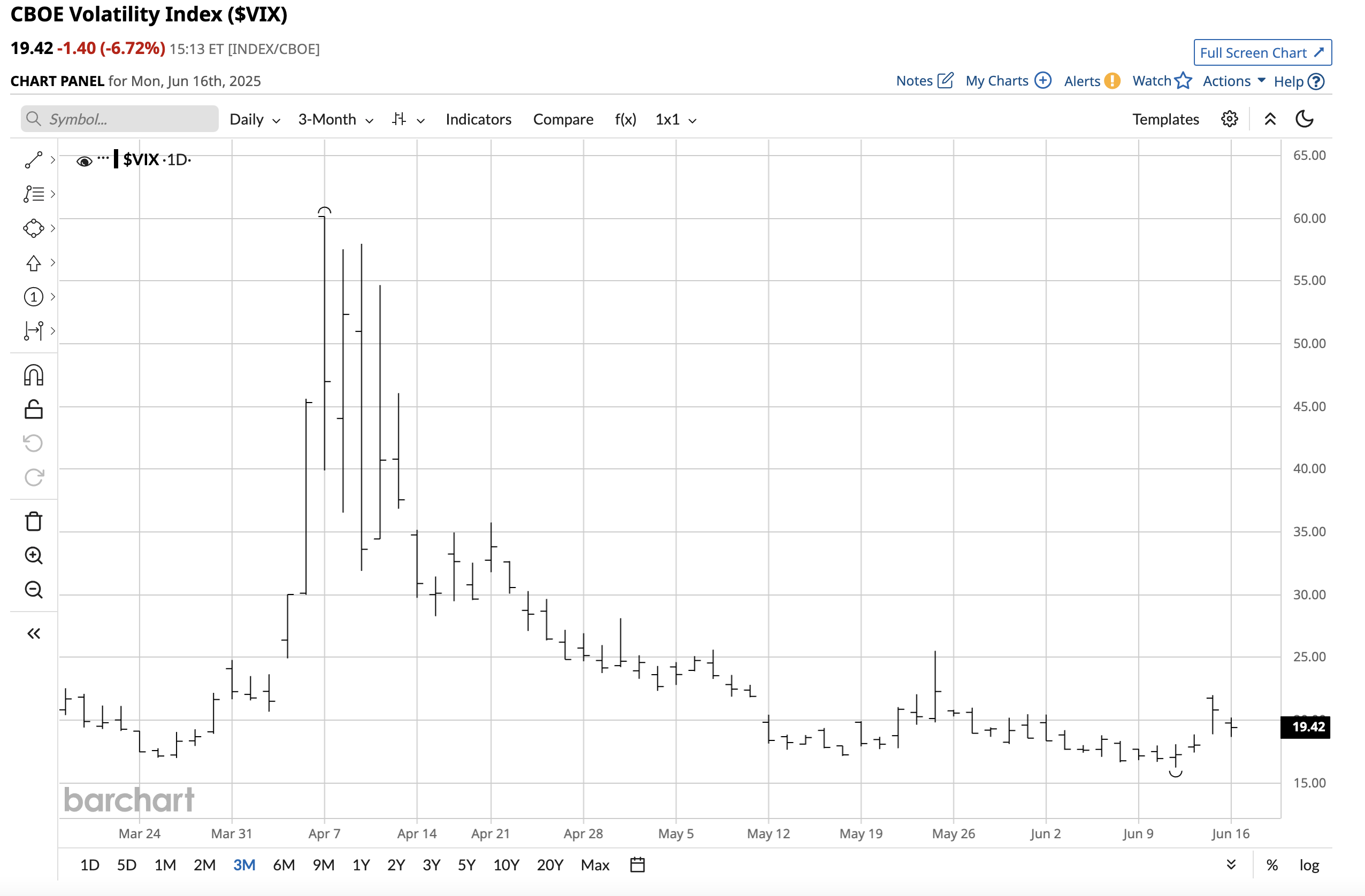The width and height of the screenshot is (1365, 896).
Task: Zoom in with magnifier plus icon
Action: (x=33, y=555)
